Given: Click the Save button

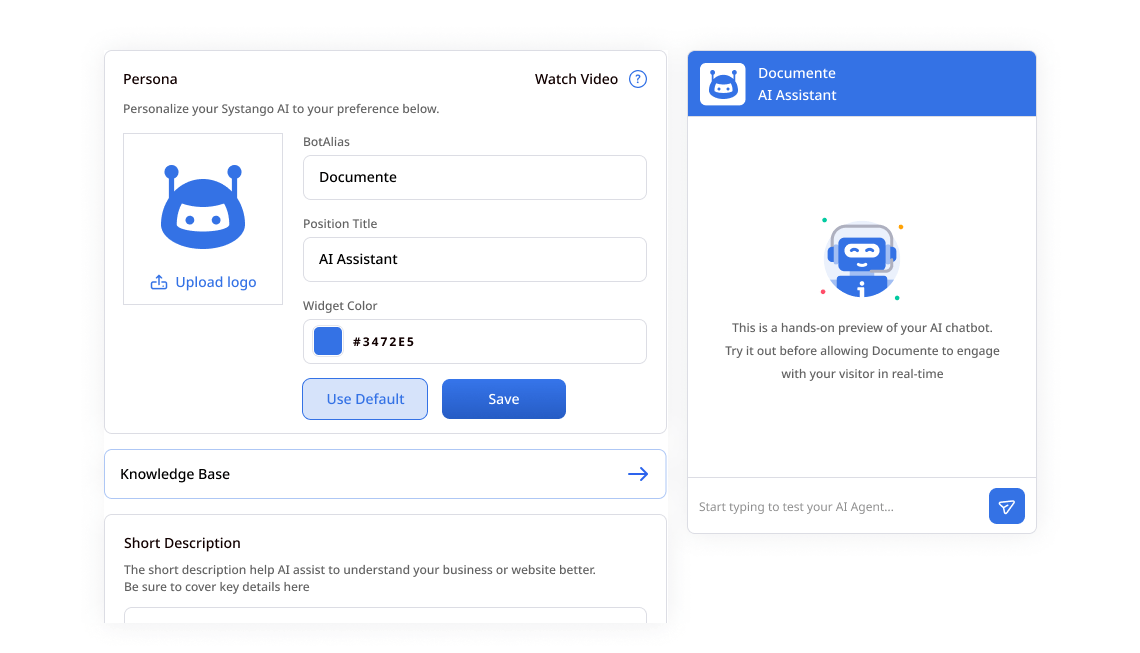Looking at the screenshot, I should point(503,398).
